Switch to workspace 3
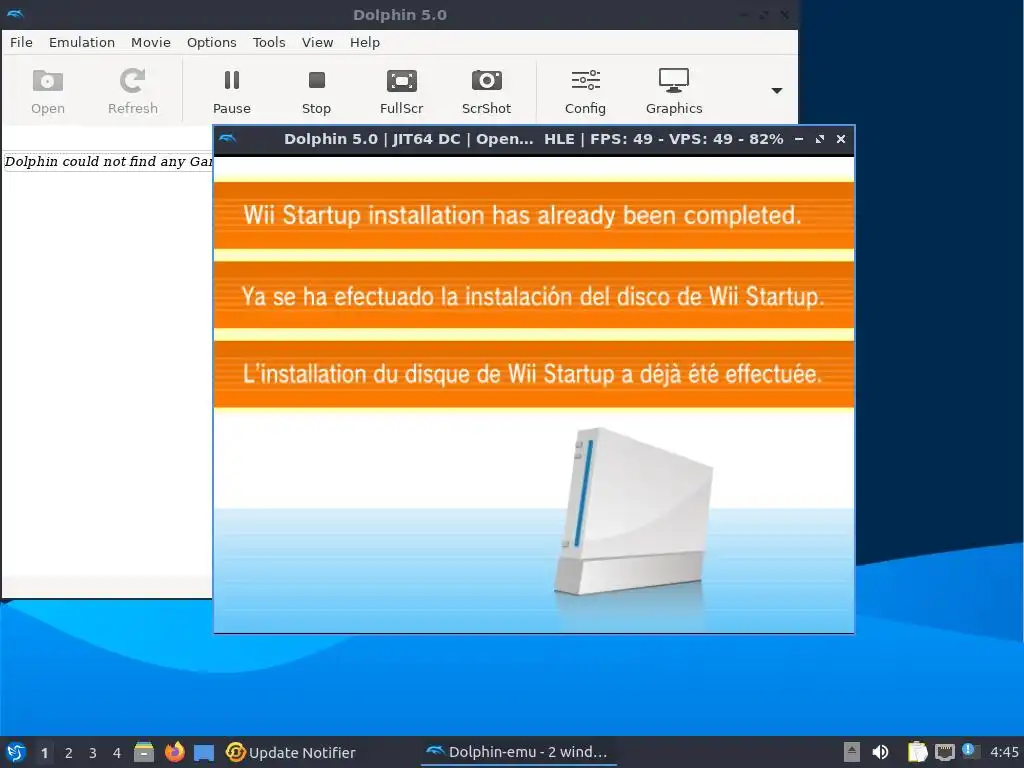The height and width of the screenshot is (768, 1024). [x=93, y=753]
